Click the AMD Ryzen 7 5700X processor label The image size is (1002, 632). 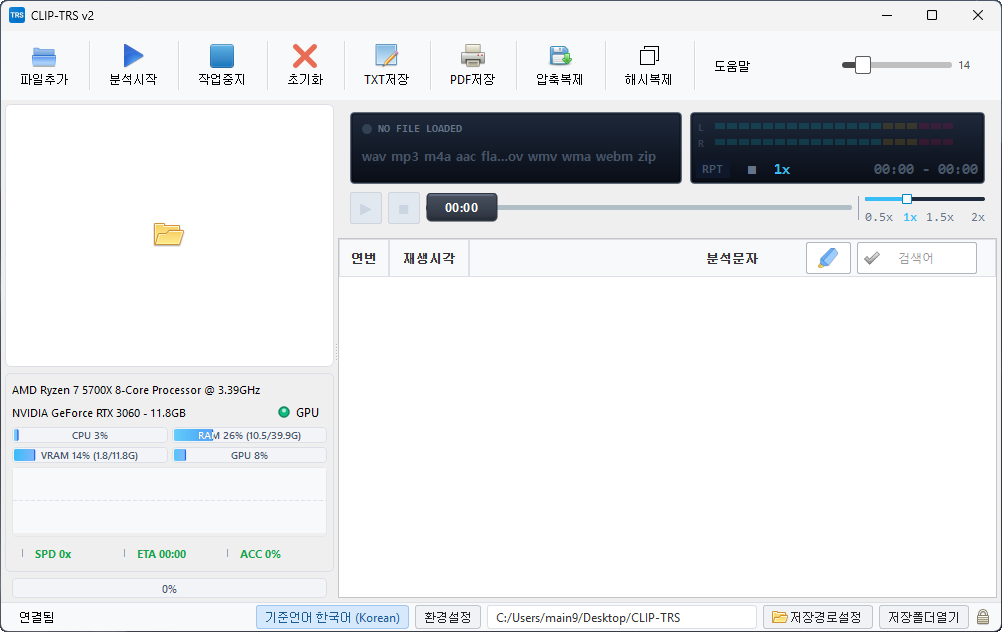click(136, 390)
